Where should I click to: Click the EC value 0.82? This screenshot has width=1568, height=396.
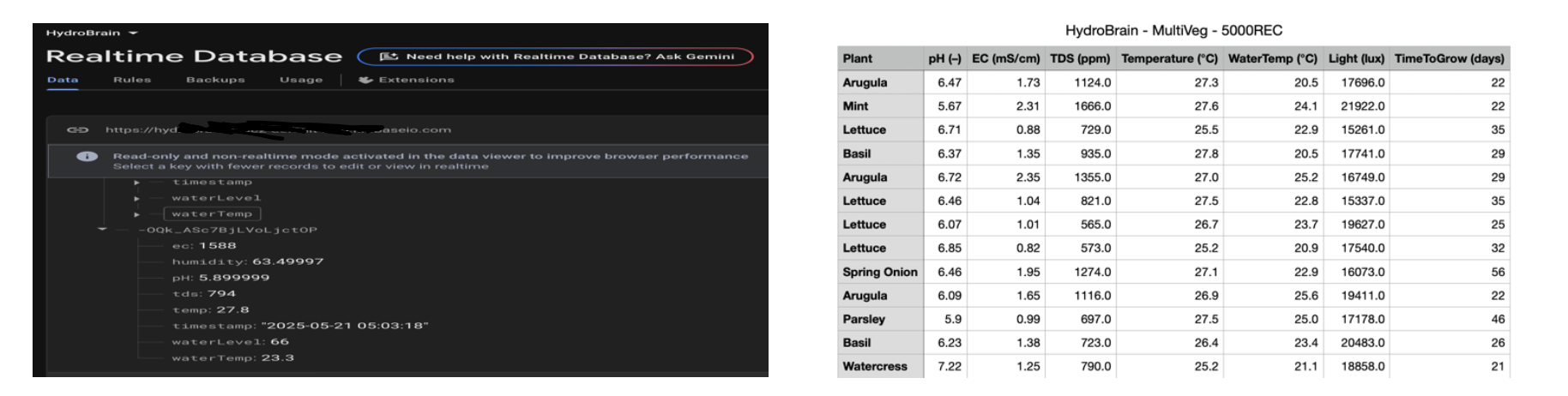click(x=1028, y=248)
